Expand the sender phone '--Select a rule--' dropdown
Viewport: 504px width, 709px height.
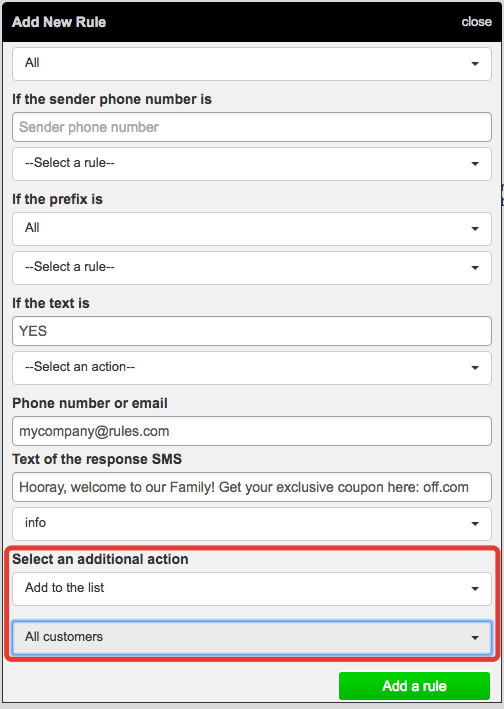(x=252, y=164)
